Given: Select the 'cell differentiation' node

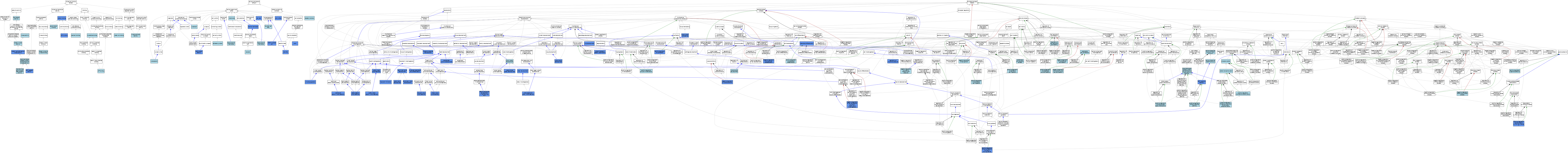Looking at the screenshot, I should pos(800,35).
